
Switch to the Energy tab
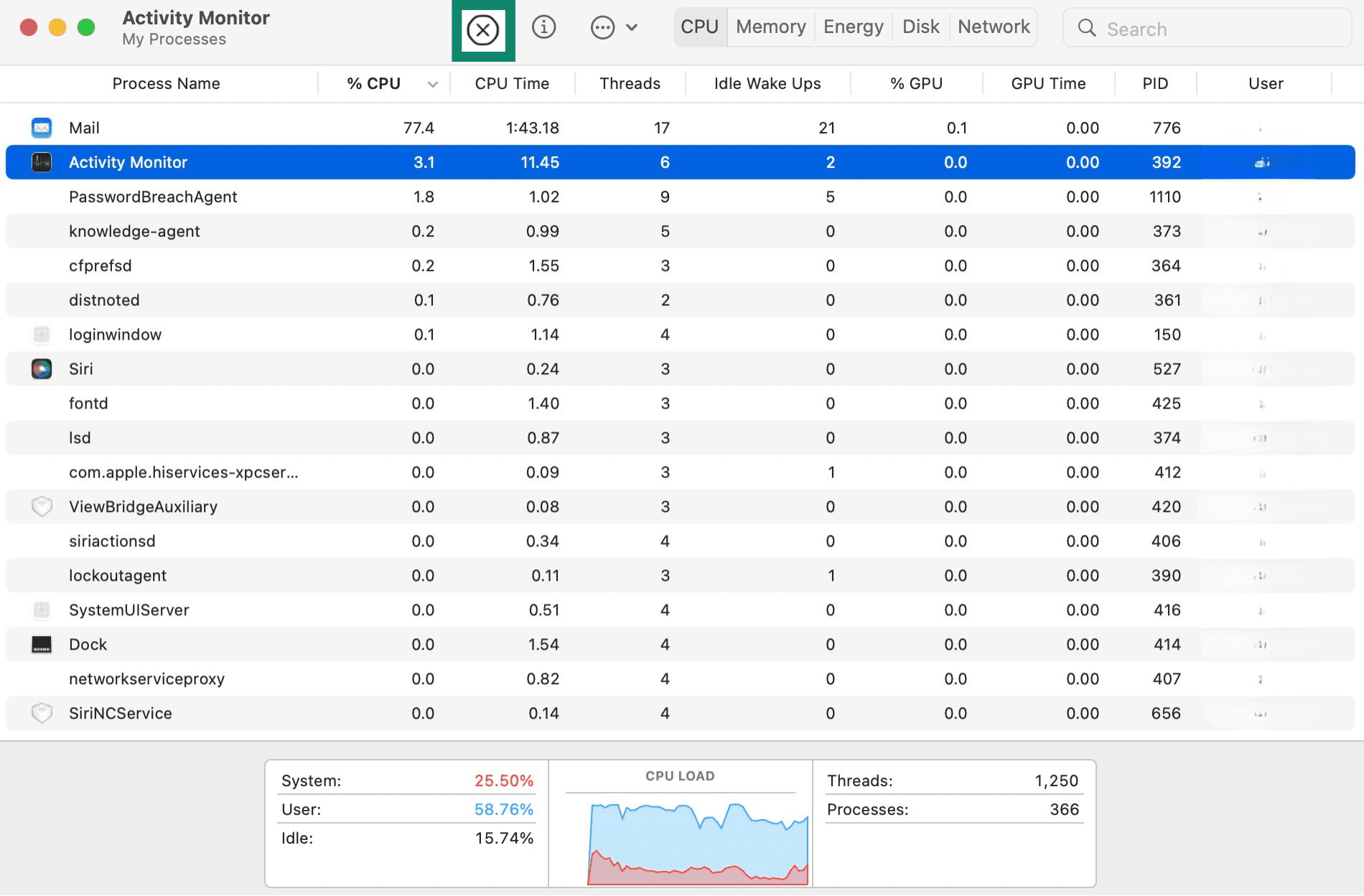pyautogui.click(x=853, y=27)
